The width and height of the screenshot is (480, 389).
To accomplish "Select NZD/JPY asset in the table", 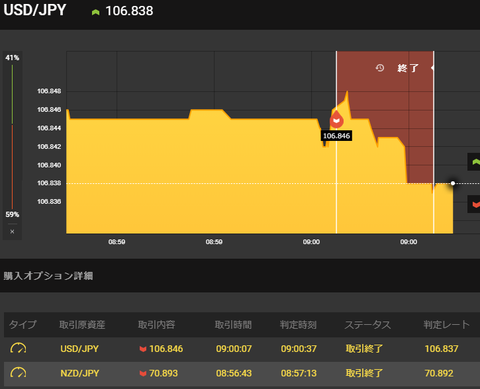I will (x=80, y=373).
